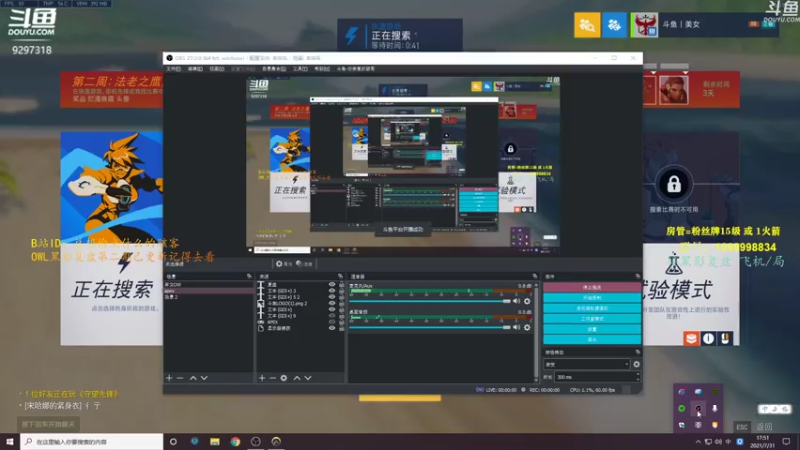Move the selected scene down in Scenes panel
Screen dimensions: 800x450
tap(204, 378)
